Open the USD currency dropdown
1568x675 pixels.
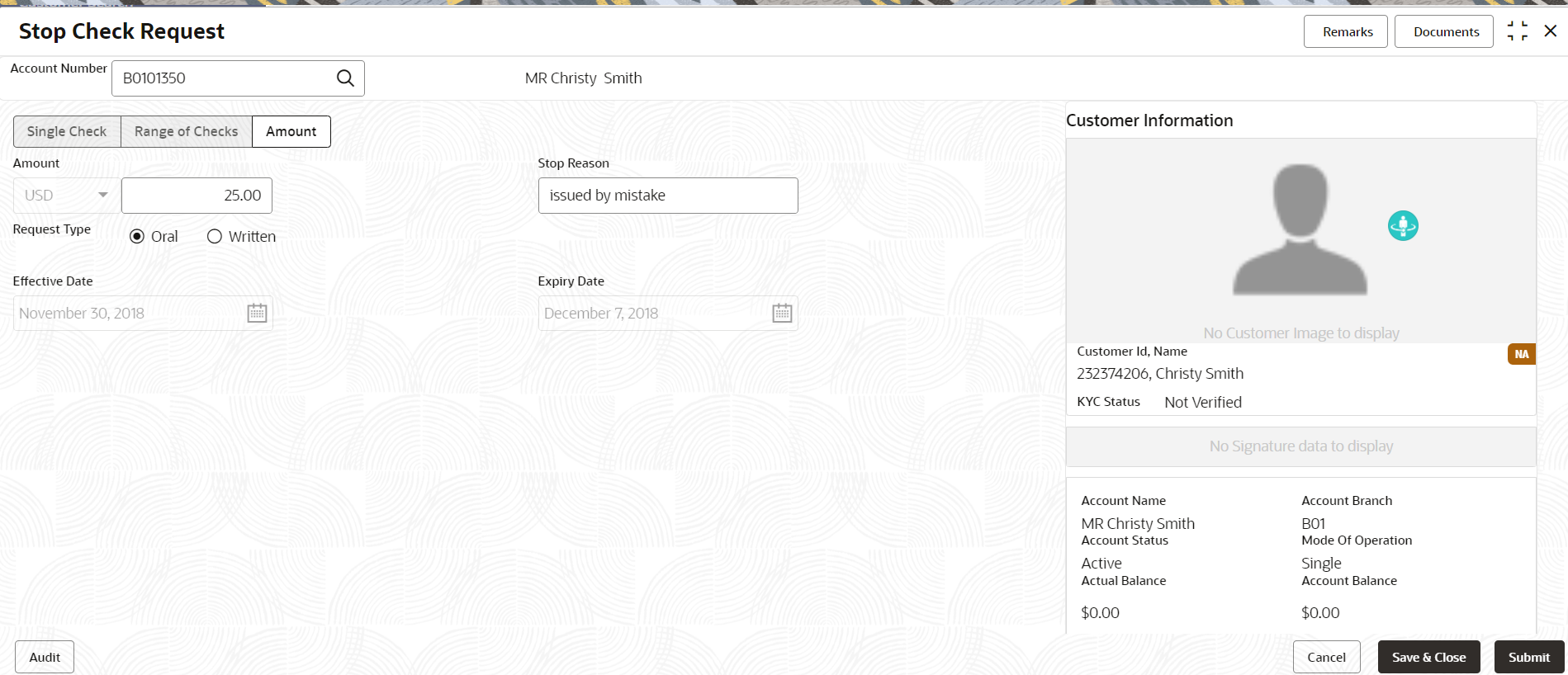[x=67, y=196]
